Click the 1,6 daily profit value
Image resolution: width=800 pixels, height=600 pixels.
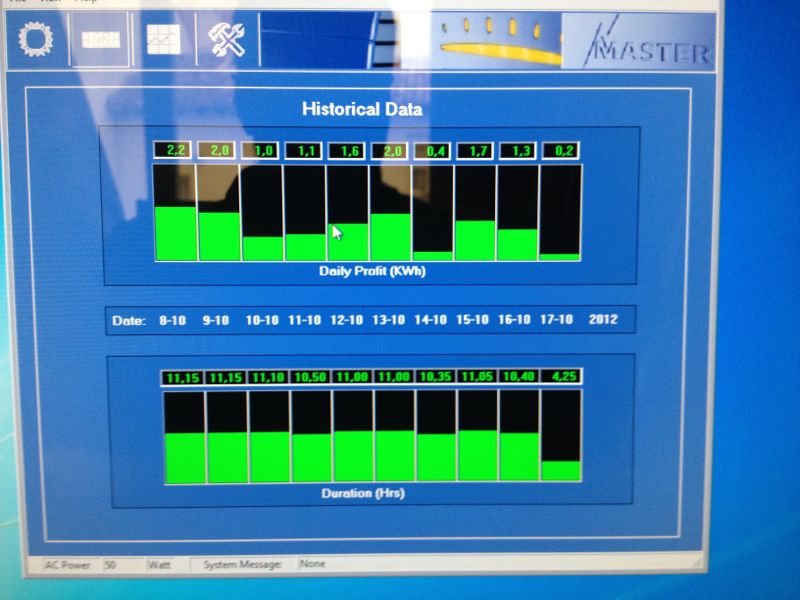point(347,151)
